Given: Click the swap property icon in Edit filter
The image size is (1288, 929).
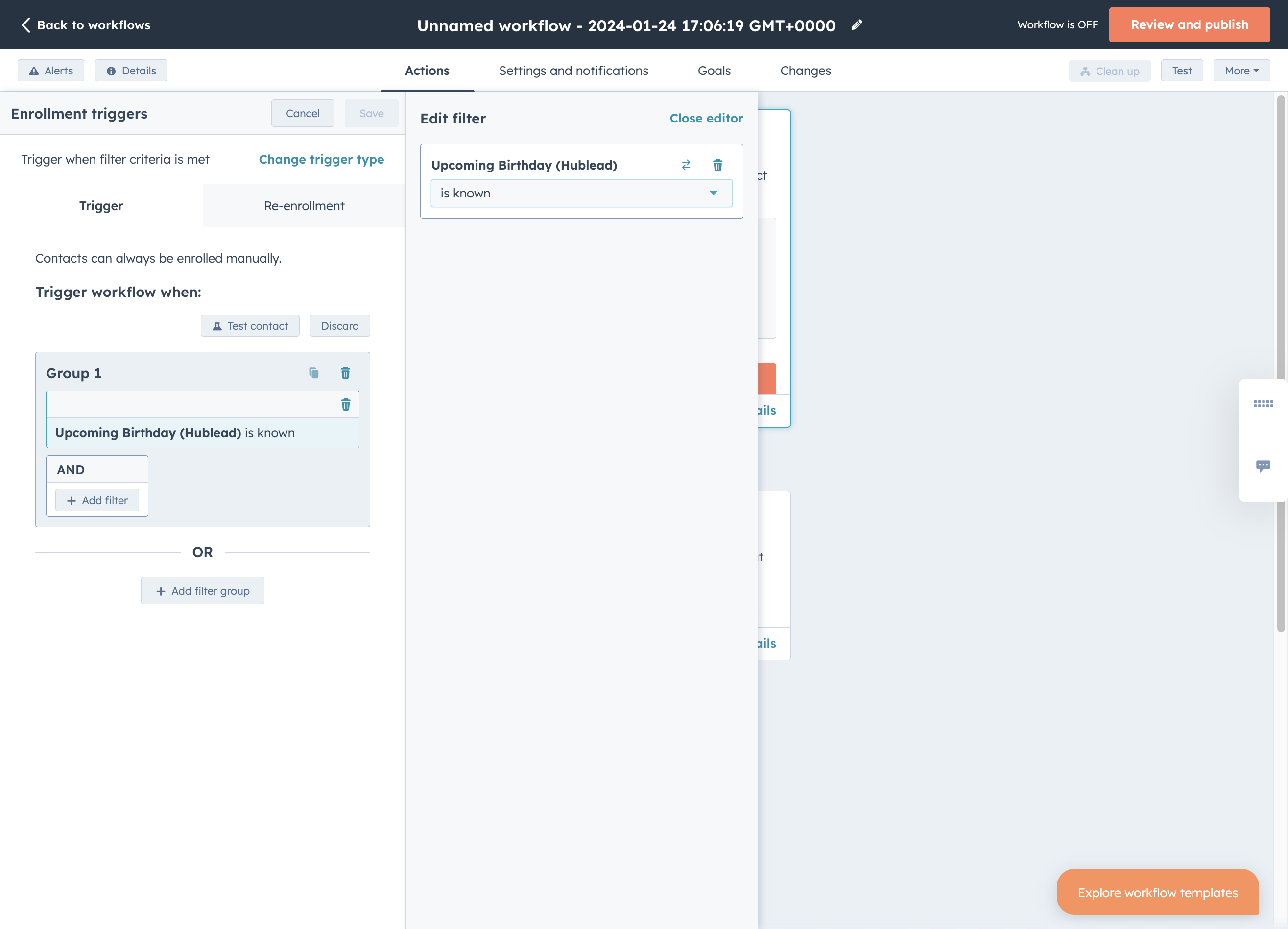Looking at the screenshot, I should 686,165.
